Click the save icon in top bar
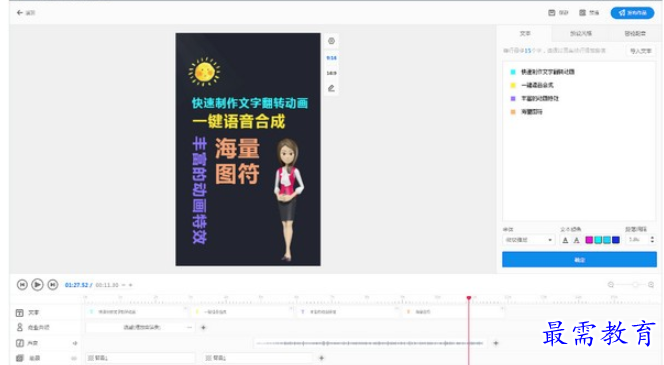This screenshot has height=365, width=664. (551, 13)
